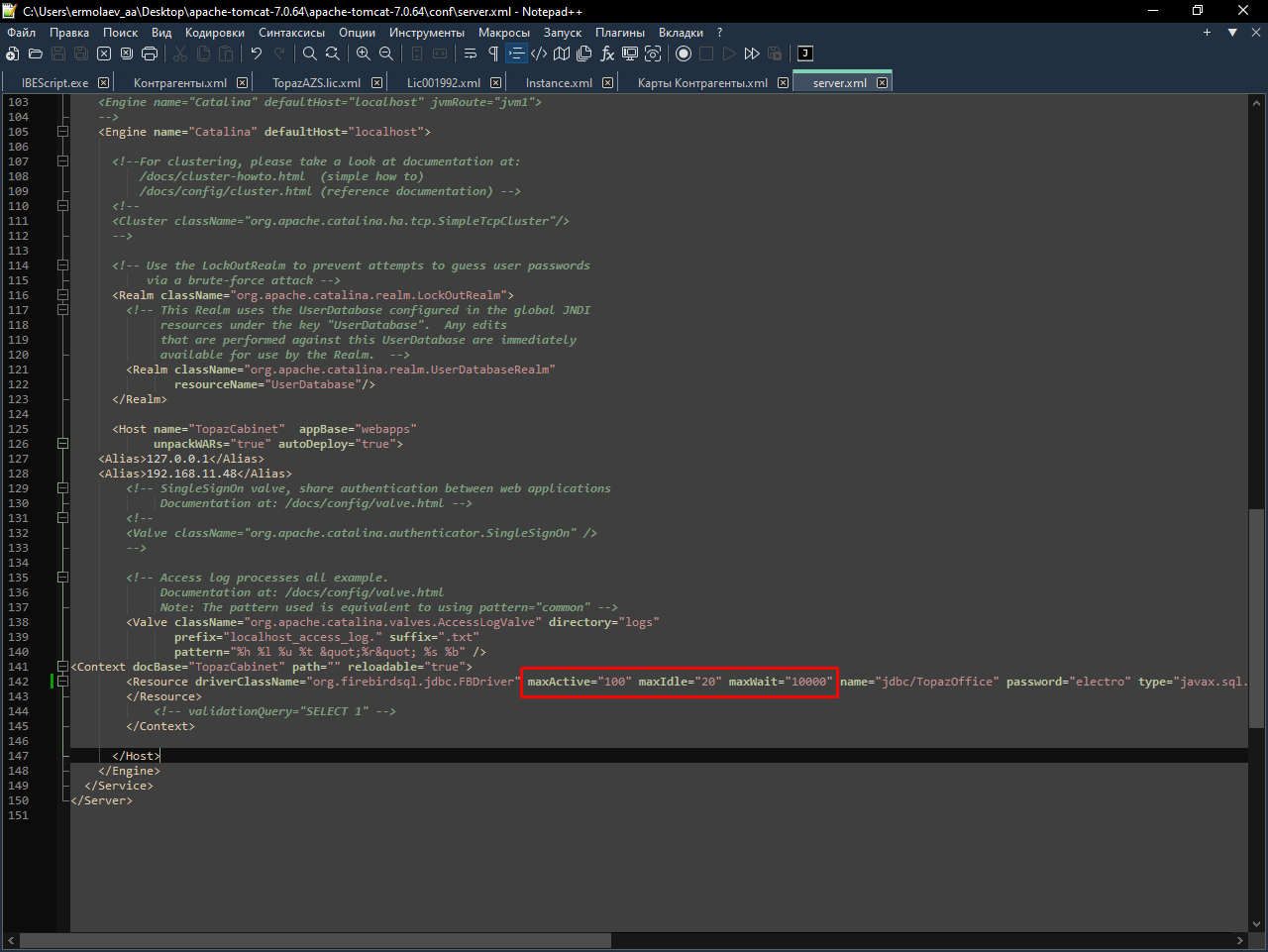Open the Синтаксисы menu
1268x952 pixels.
tap(292, 33)
